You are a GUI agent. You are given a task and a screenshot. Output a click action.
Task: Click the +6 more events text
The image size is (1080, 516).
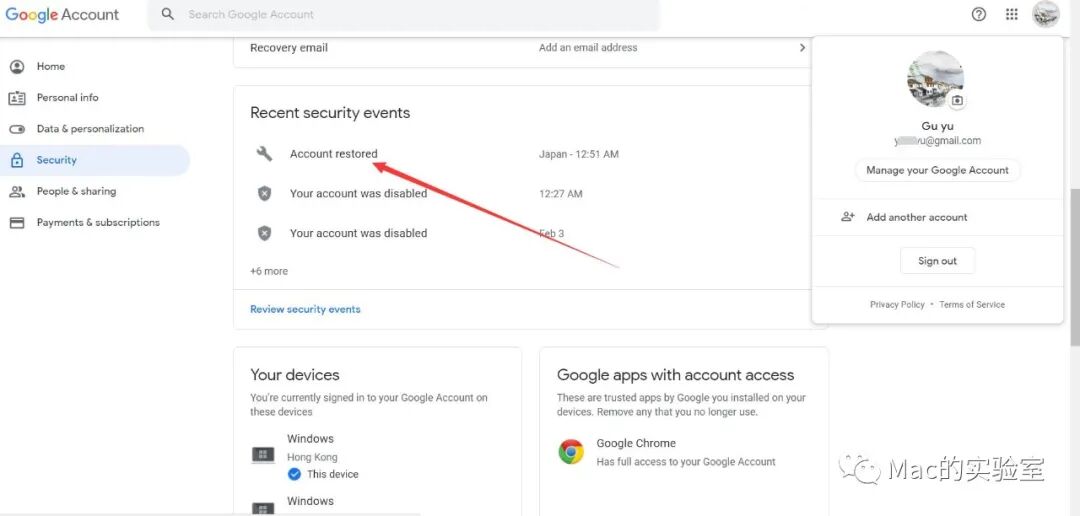pos(269,271)
